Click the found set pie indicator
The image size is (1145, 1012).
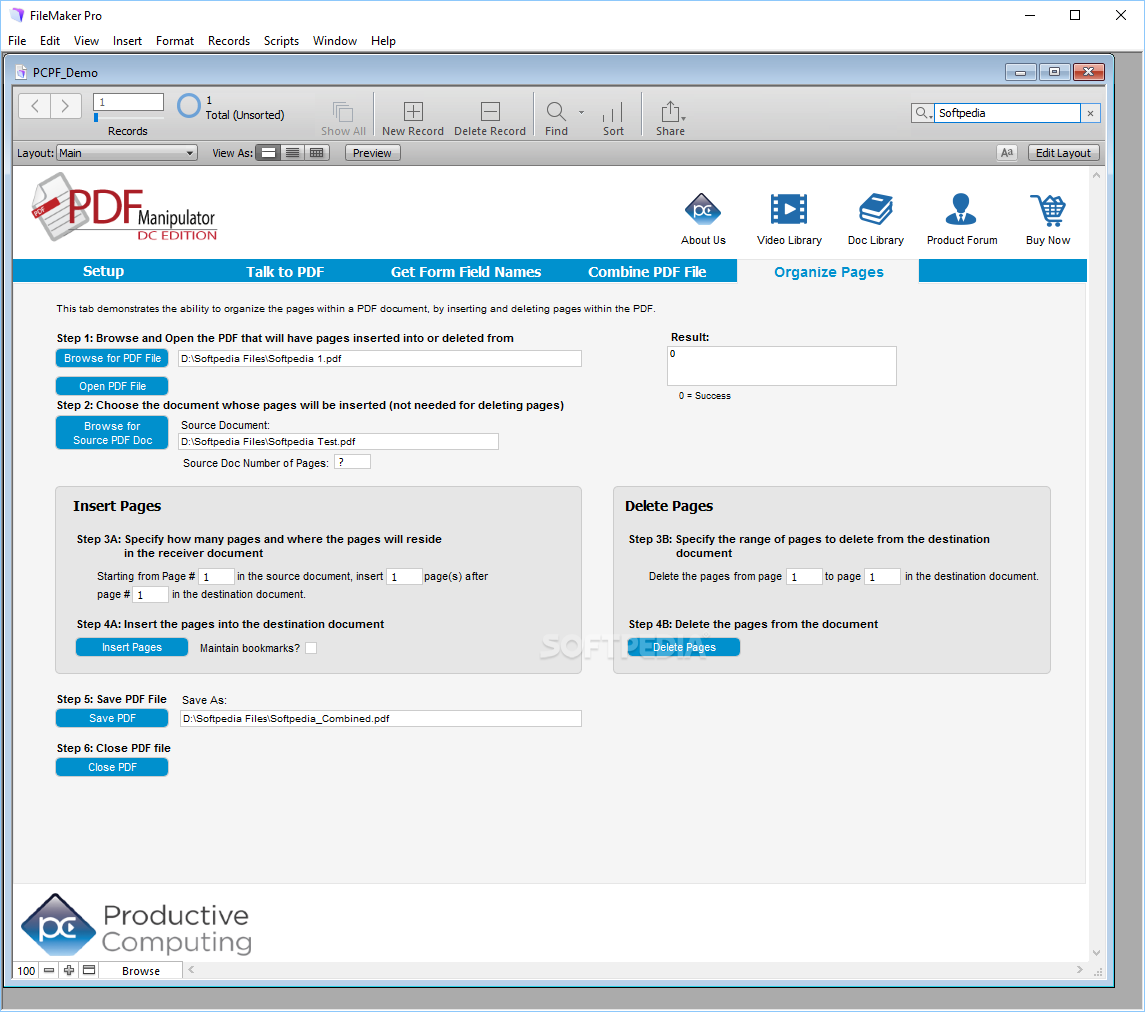188,106
